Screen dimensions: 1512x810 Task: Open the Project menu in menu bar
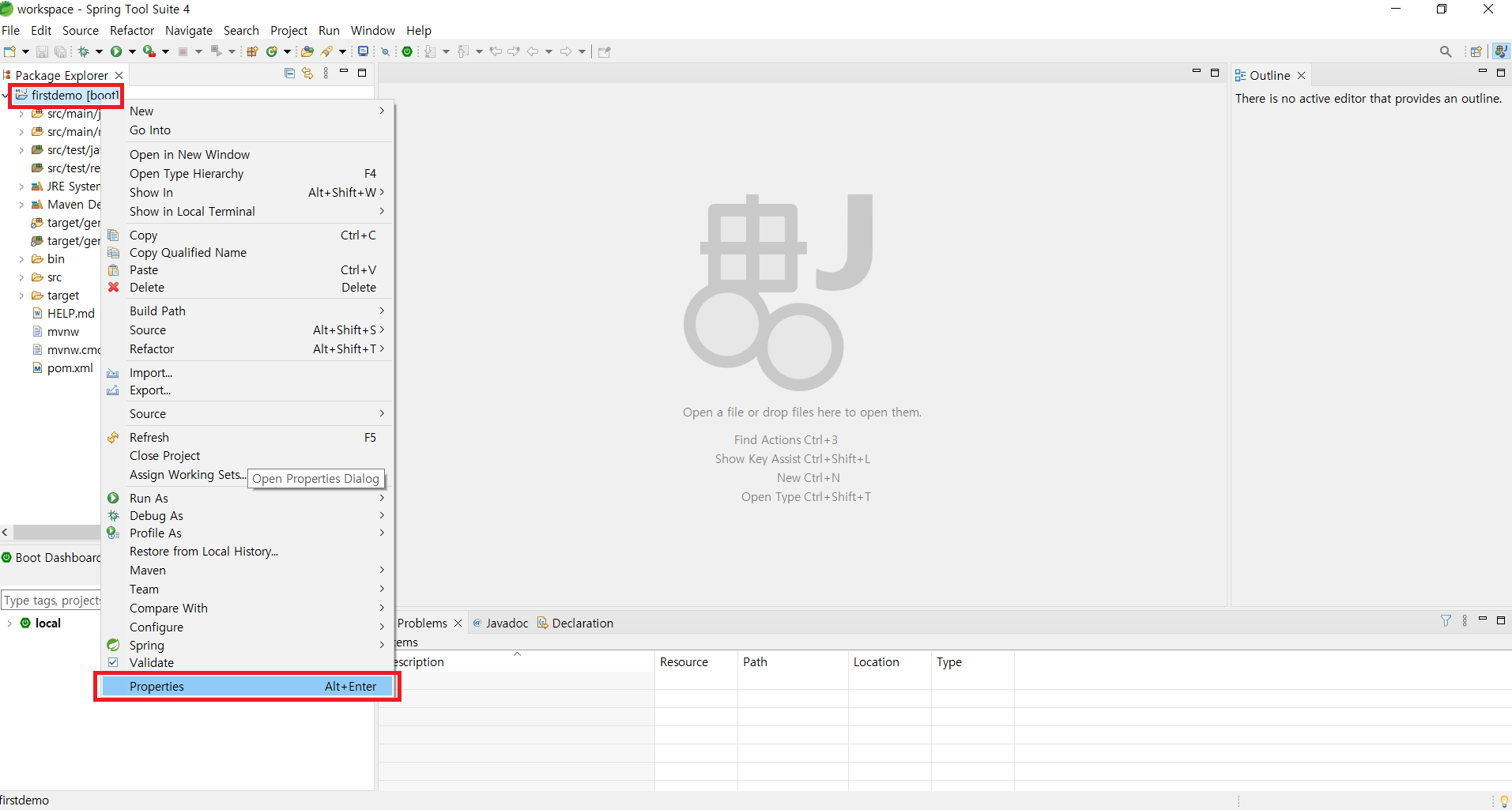pyautogui.click(x=288, y=31)
